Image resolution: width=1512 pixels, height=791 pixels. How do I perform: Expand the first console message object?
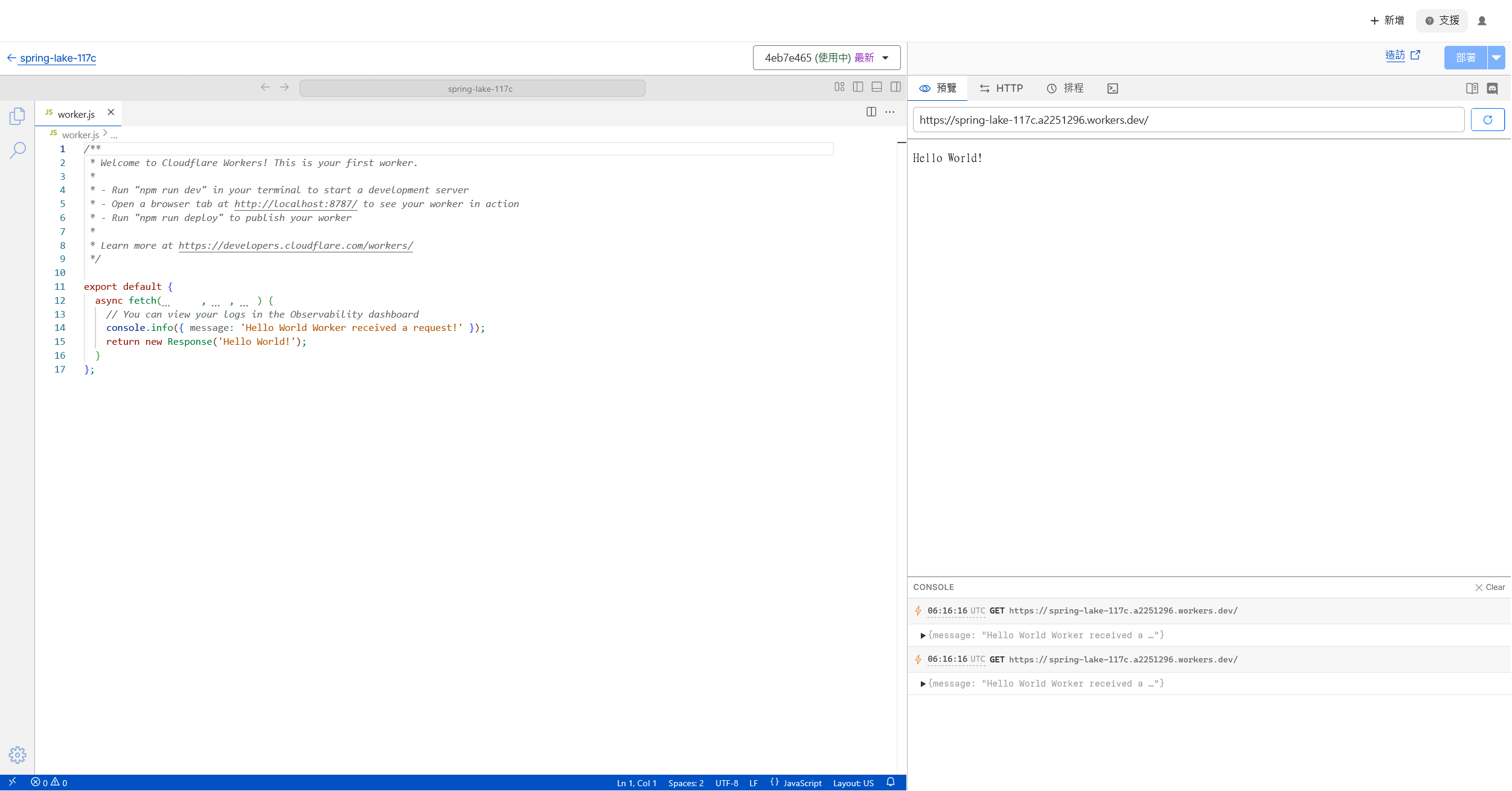[923, 635]
